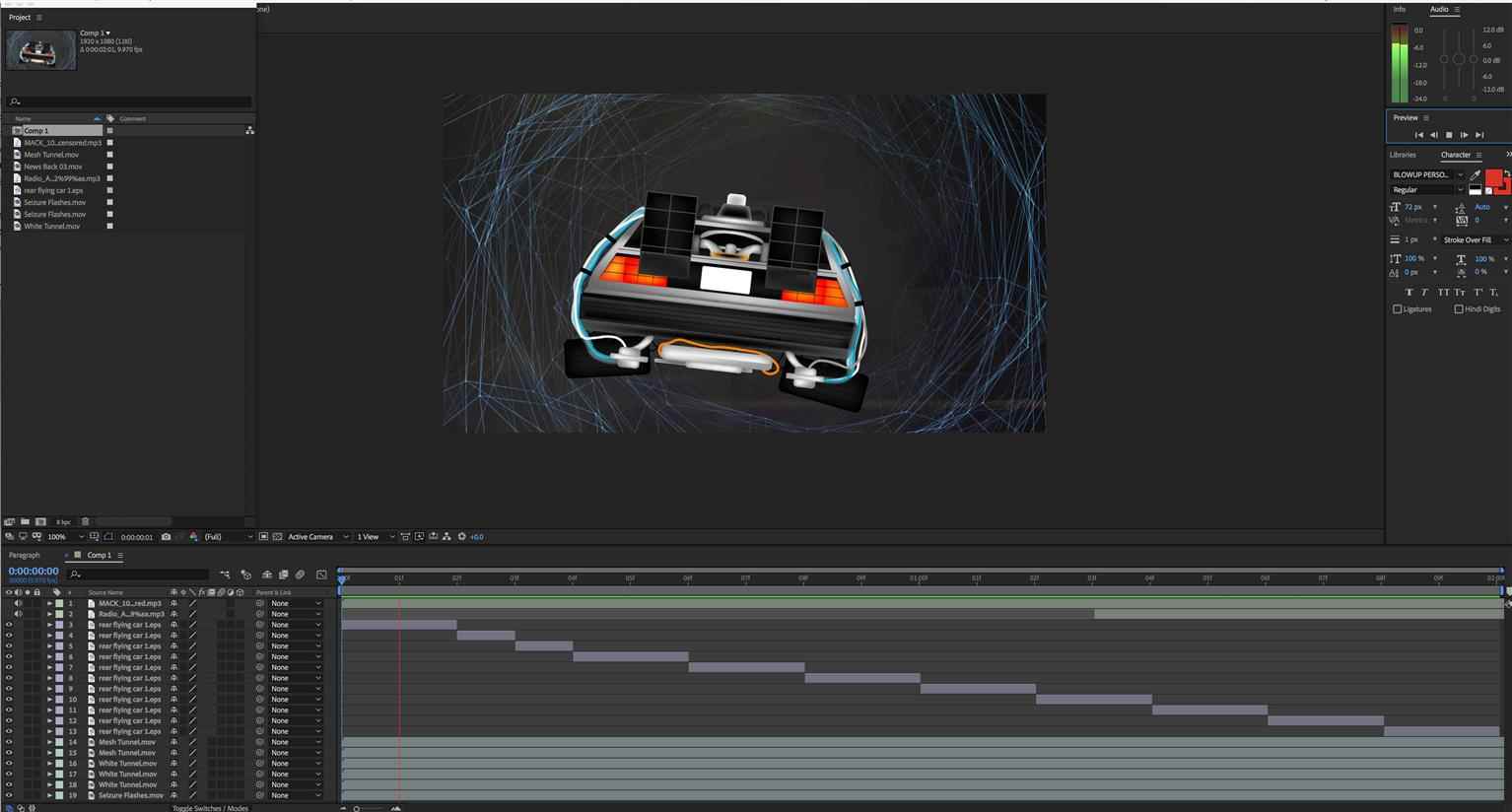This screenshot has width=1512, height=812.
Task: Click Toggle Switches / Modes button
Action: click(210, 808)
